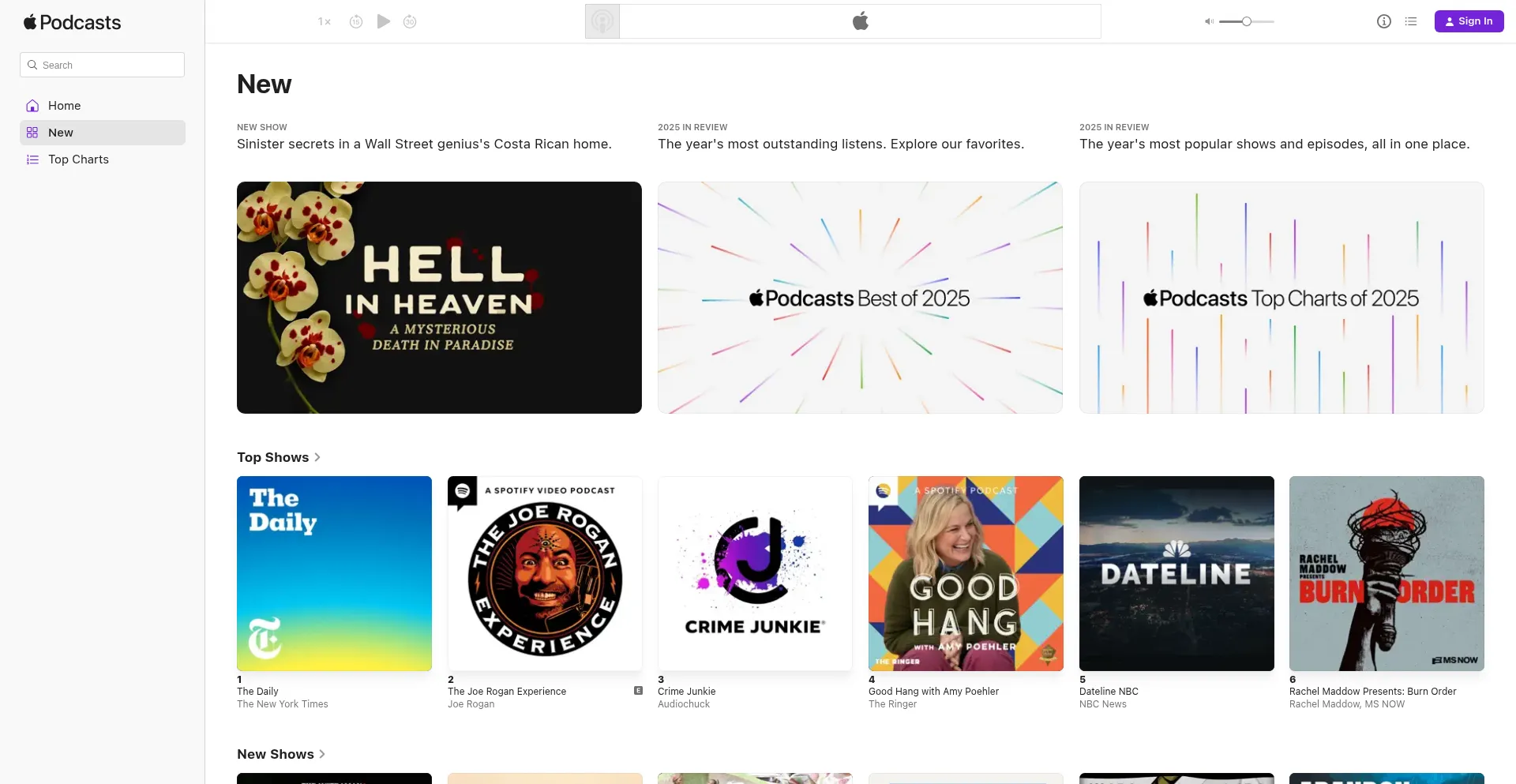Viewport: 1516px width, 784px height.
Task: Open Top Charts from the sidebar
Action: 77,159
